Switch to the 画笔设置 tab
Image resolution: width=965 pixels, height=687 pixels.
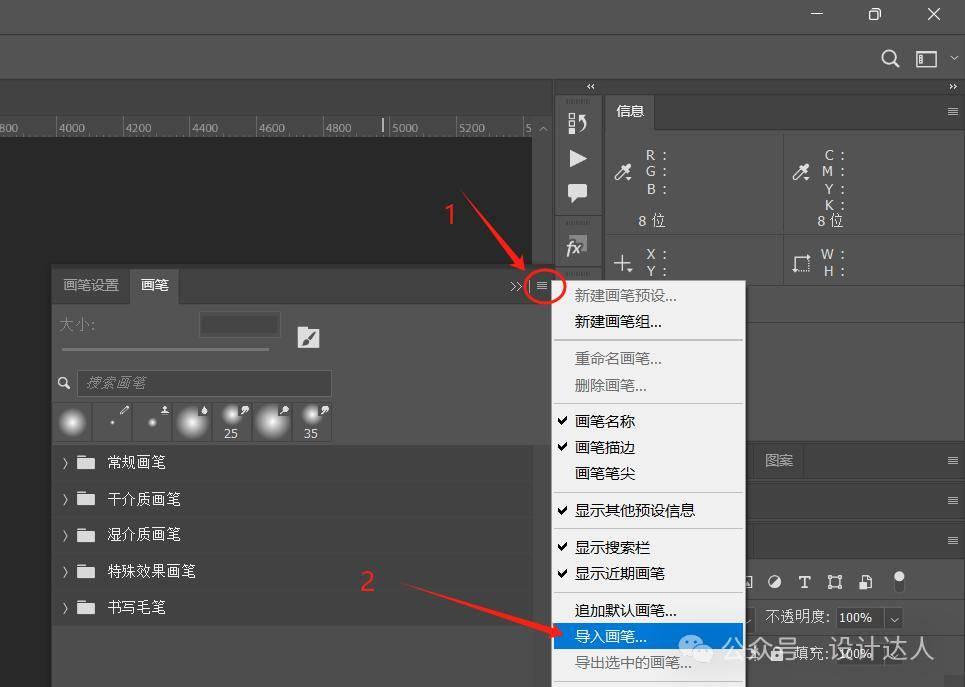90,285
